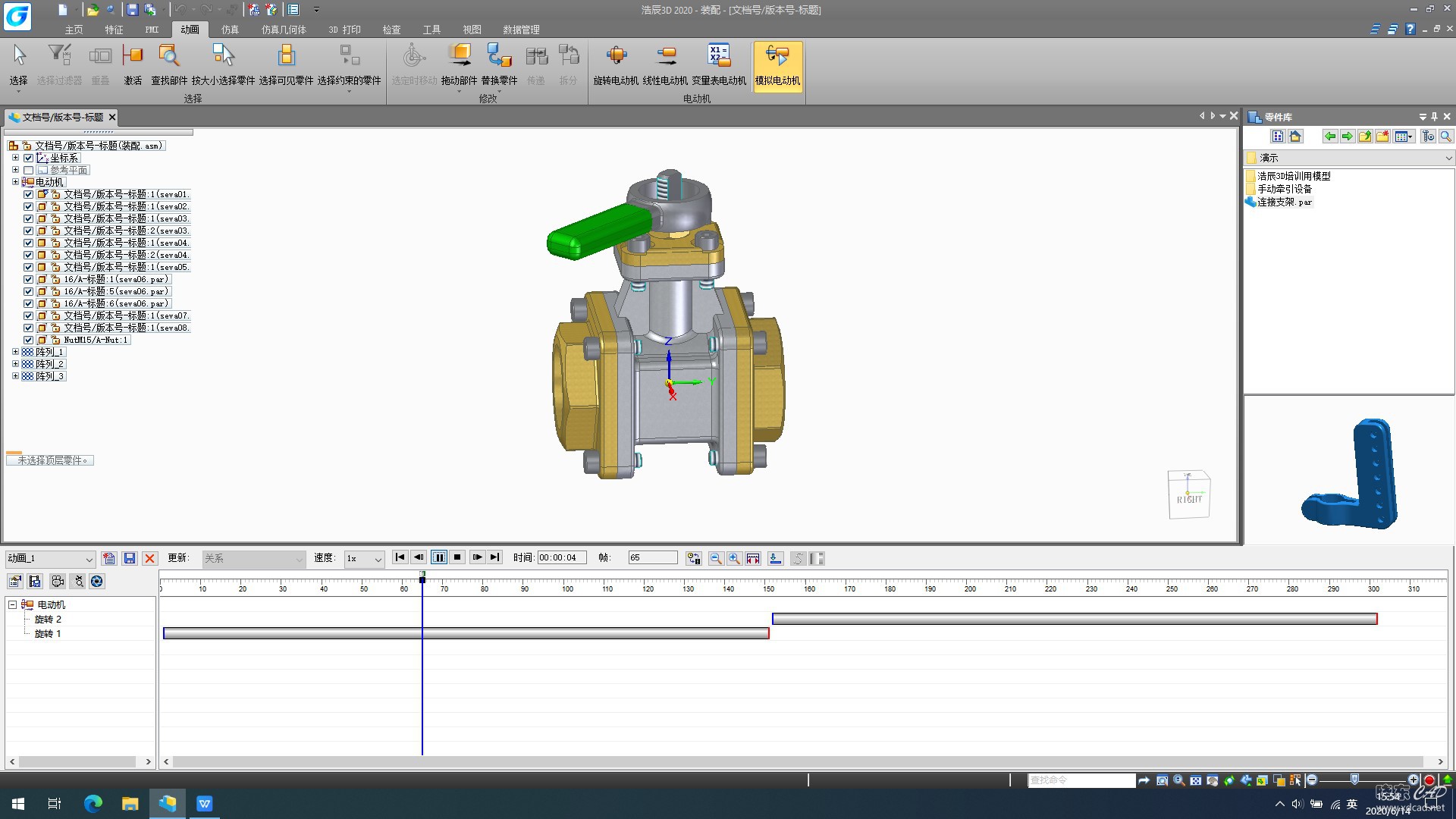Activate the 选择 select arrow tool
1456x819 pixels.
[x=19, y=65]
